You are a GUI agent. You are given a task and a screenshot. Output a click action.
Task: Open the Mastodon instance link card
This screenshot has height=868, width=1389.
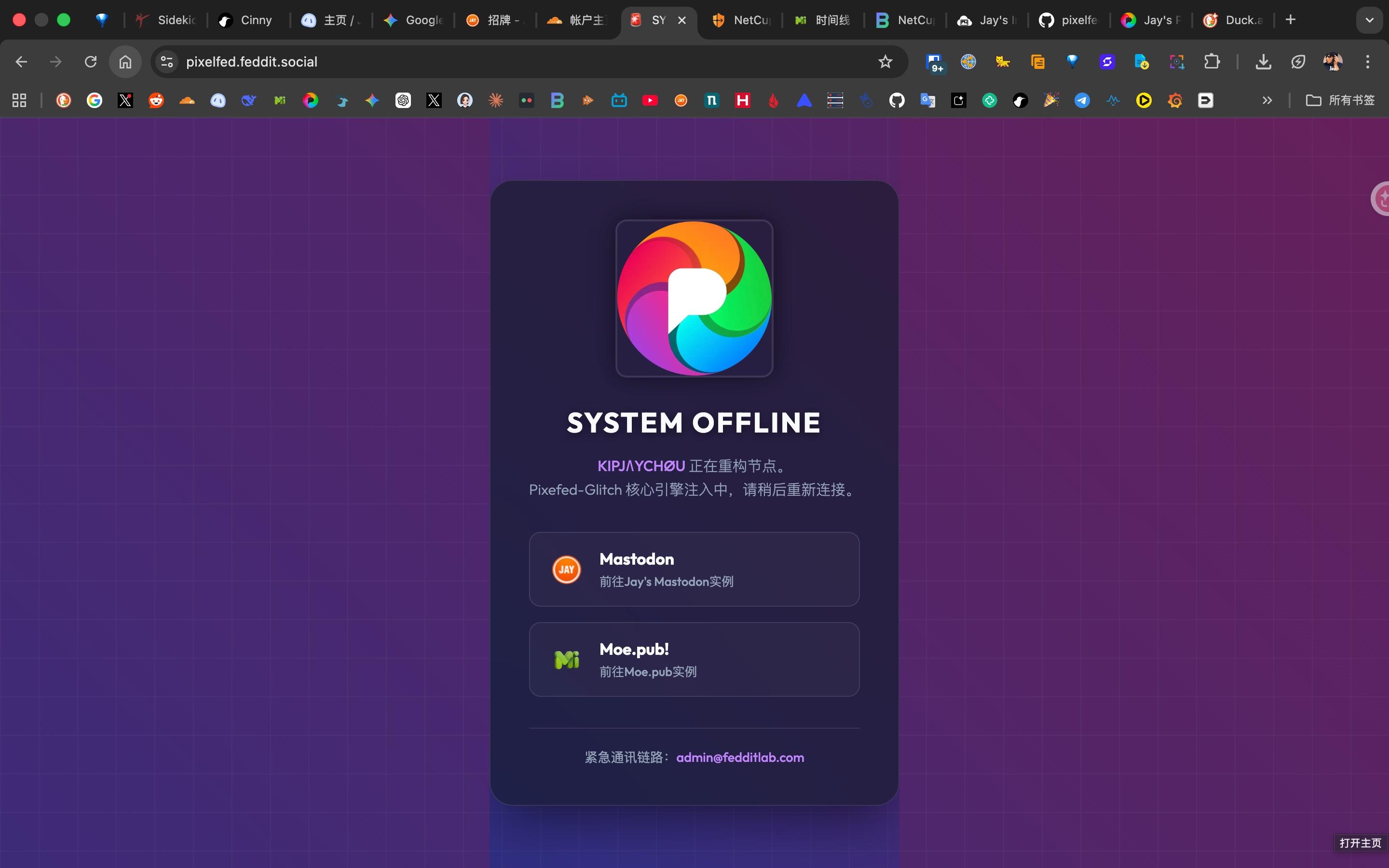click(694, 569)
